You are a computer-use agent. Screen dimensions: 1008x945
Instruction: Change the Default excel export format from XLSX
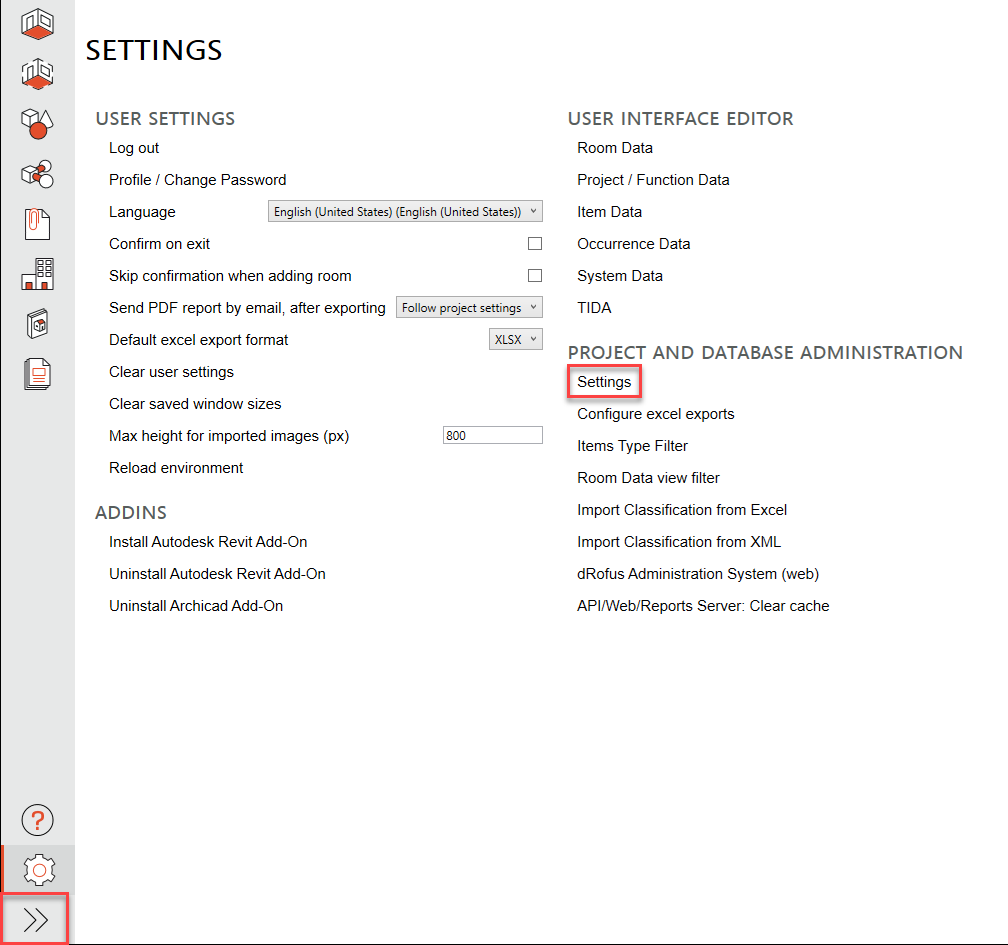[515, 339]
